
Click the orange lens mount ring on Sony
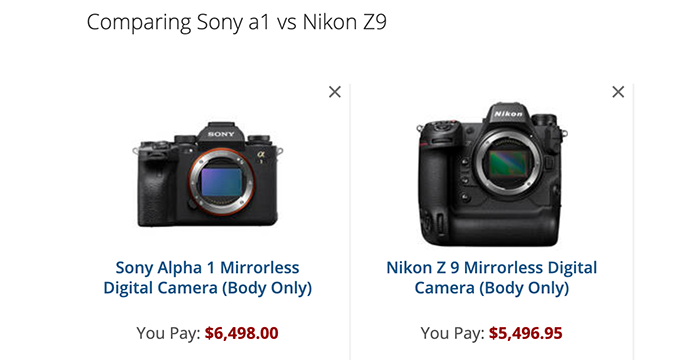click(x=221, y=183)
